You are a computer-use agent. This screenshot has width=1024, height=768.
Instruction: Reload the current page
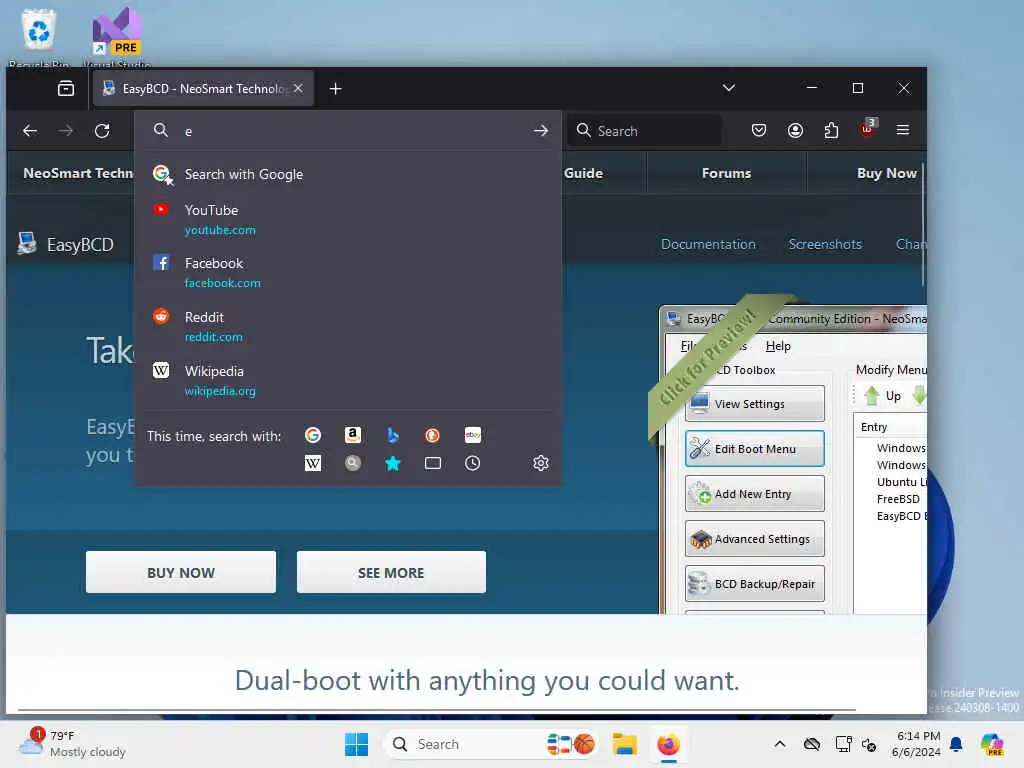coord(102,131)
